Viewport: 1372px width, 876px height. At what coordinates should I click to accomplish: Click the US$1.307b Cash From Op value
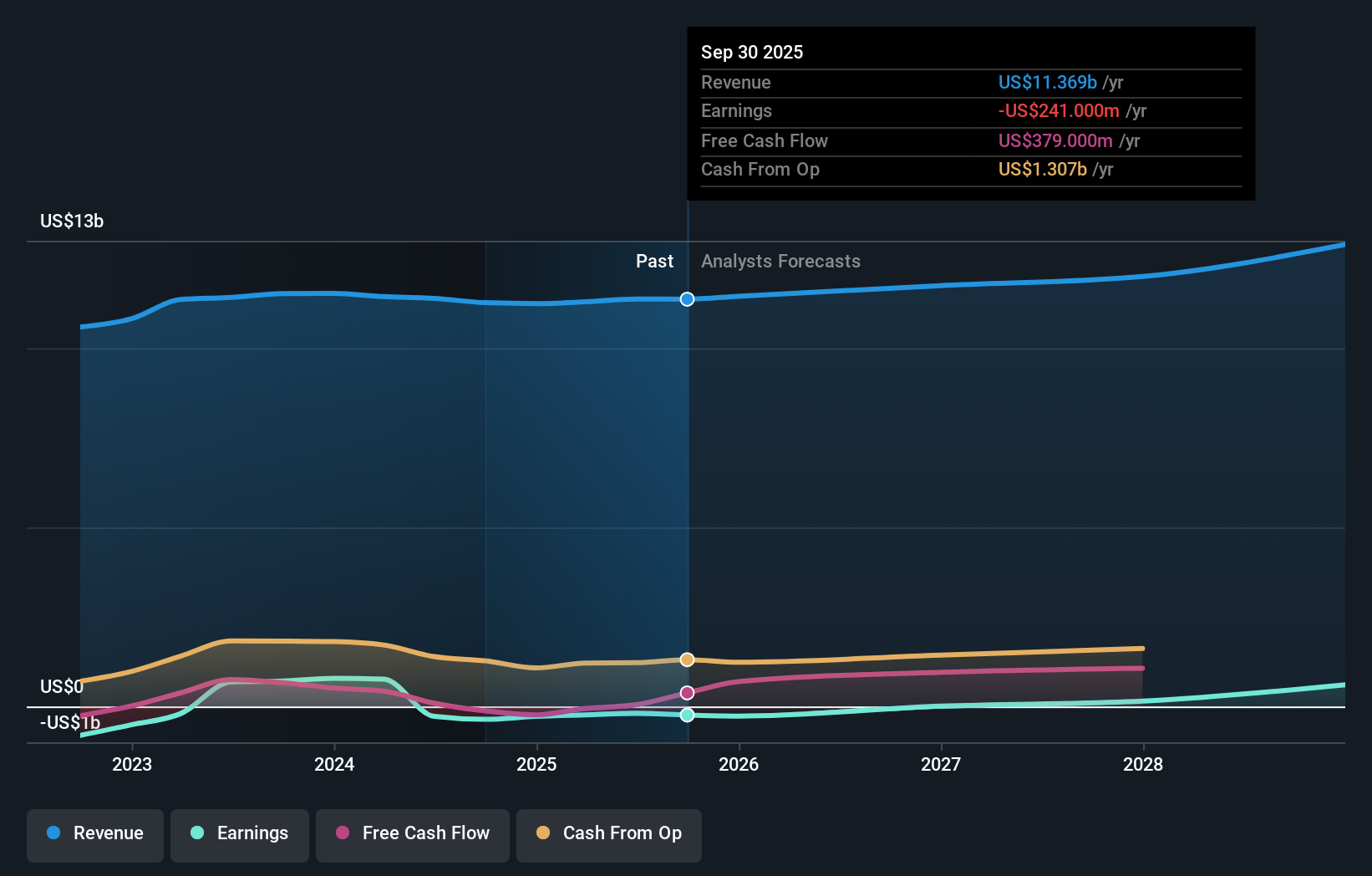point(1042,170)
